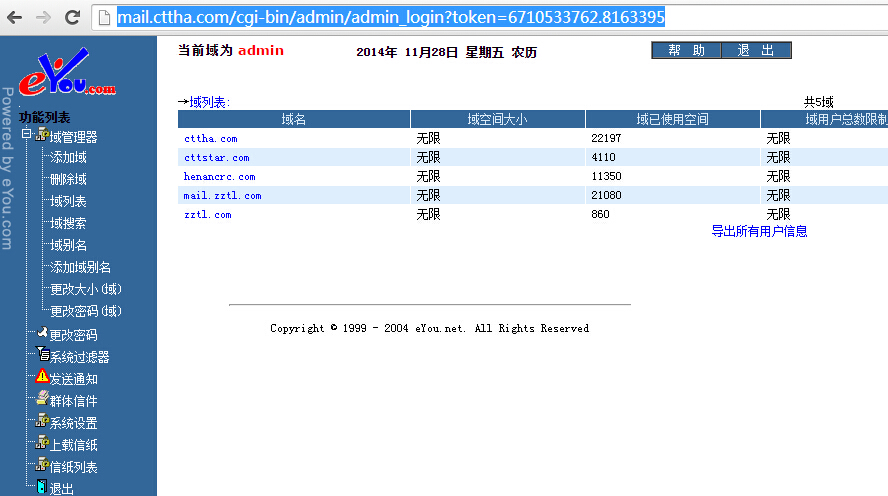The width and height of the screenshot is (888, 496).
Task: Click the wrench icon beside 更改密码
Action: pos(42,333)
